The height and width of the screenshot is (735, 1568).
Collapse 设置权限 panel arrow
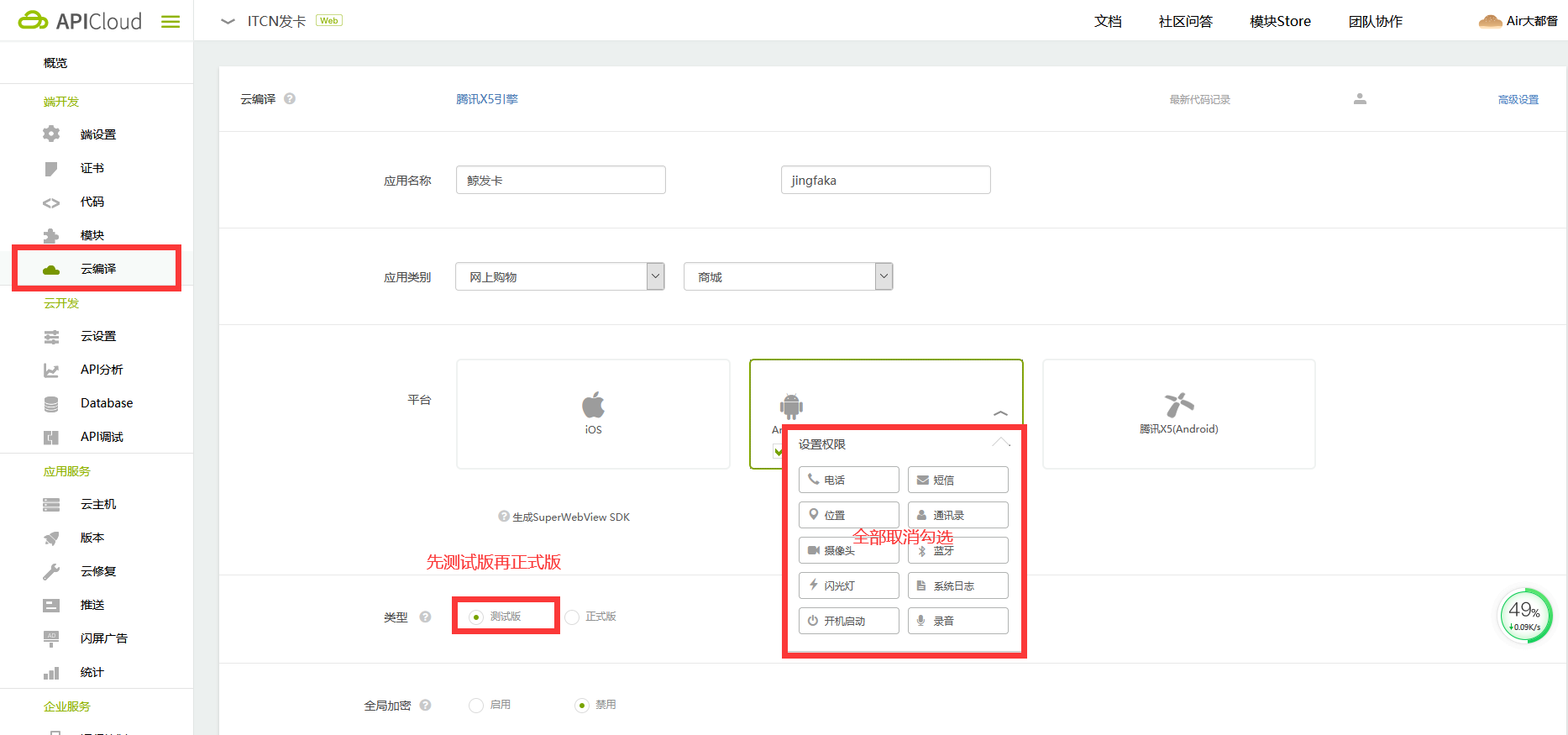1001,442
